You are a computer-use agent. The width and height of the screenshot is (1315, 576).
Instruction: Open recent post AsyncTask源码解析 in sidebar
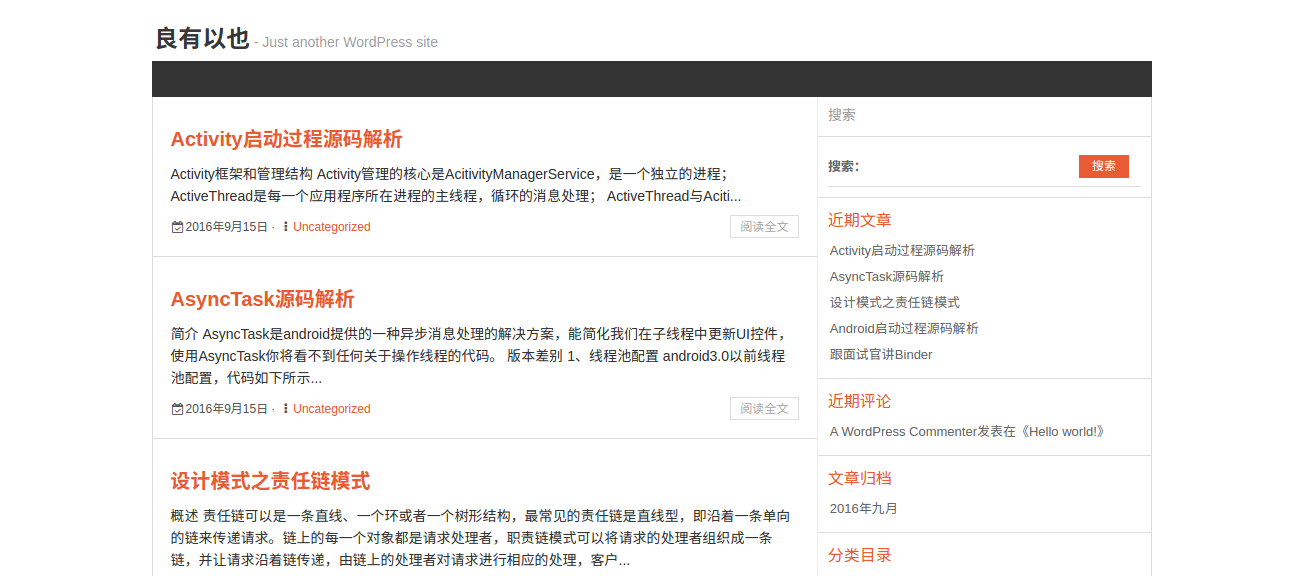(x=887, y=276)
